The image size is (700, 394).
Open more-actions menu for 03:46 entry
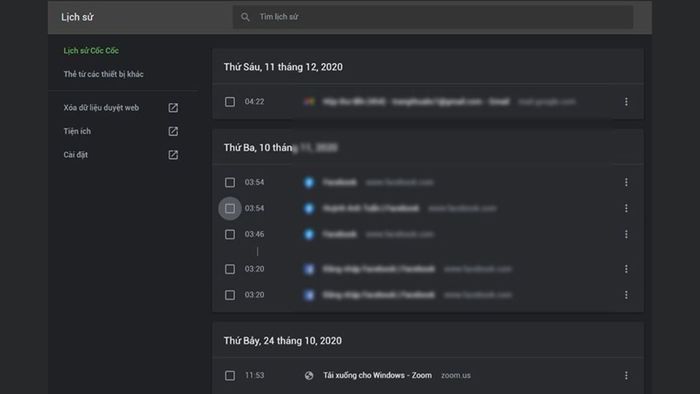[x=626, y=234]
